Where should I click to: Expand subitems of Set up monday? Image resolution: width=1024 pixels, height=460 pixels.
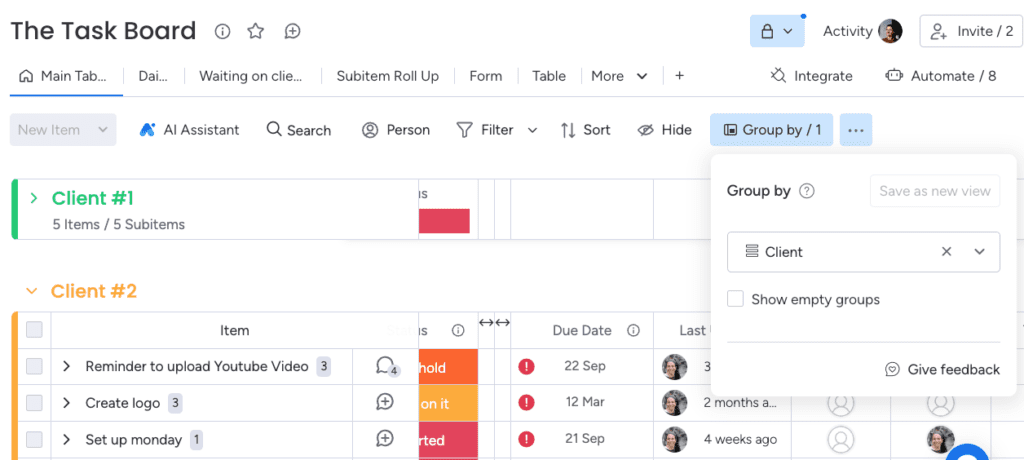point(66,440)
